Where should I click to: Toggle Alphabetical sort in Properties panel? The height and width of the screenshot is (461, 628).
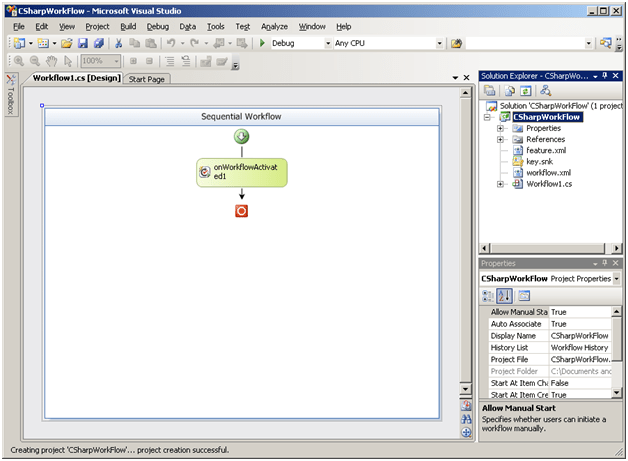pyautogui.click(x=506, y=295)
